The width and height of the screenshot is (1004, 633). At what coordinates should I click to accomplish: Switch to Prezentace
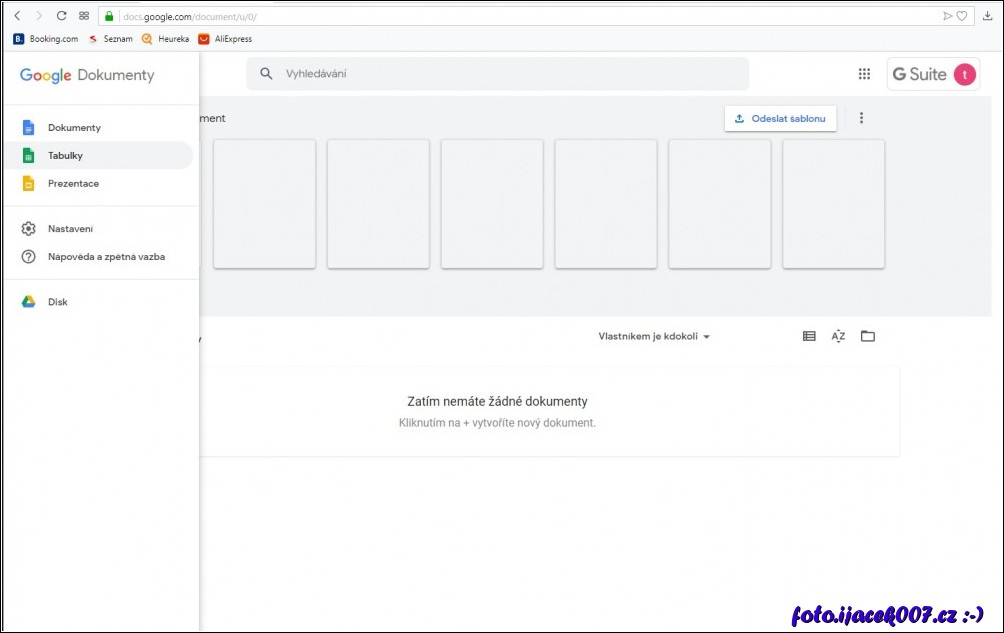[73, 183]
